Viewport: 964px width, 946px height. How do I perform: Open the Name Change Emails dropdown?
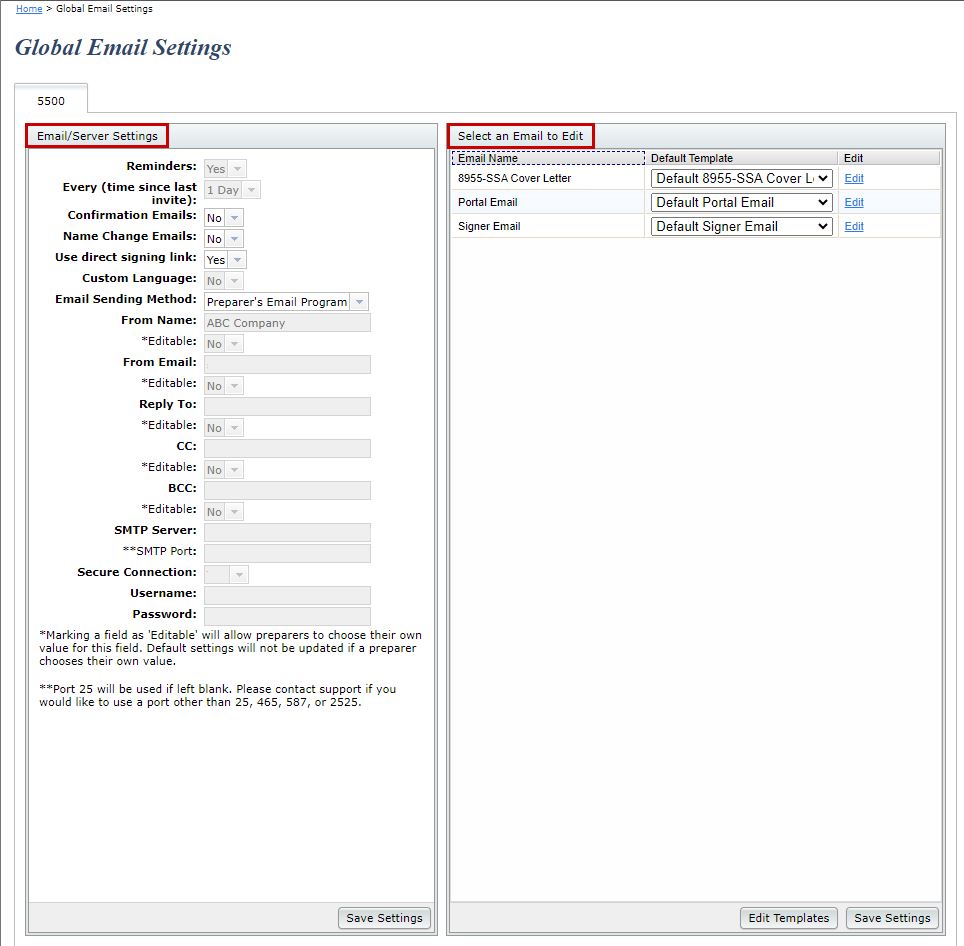(224, 238)
